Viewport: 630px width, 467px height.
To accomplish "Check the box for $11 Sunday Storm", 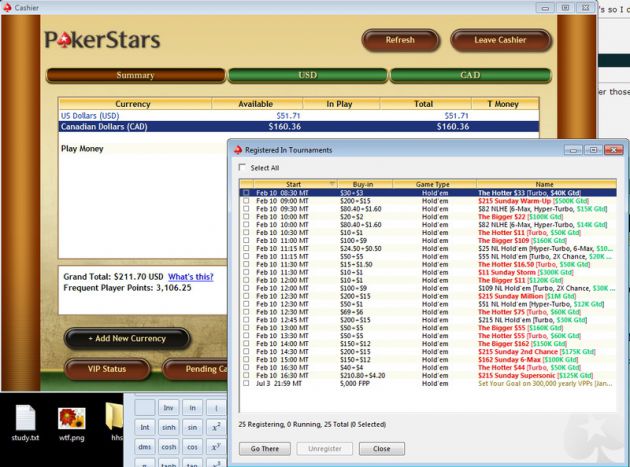I will click(x=246, y=272).
